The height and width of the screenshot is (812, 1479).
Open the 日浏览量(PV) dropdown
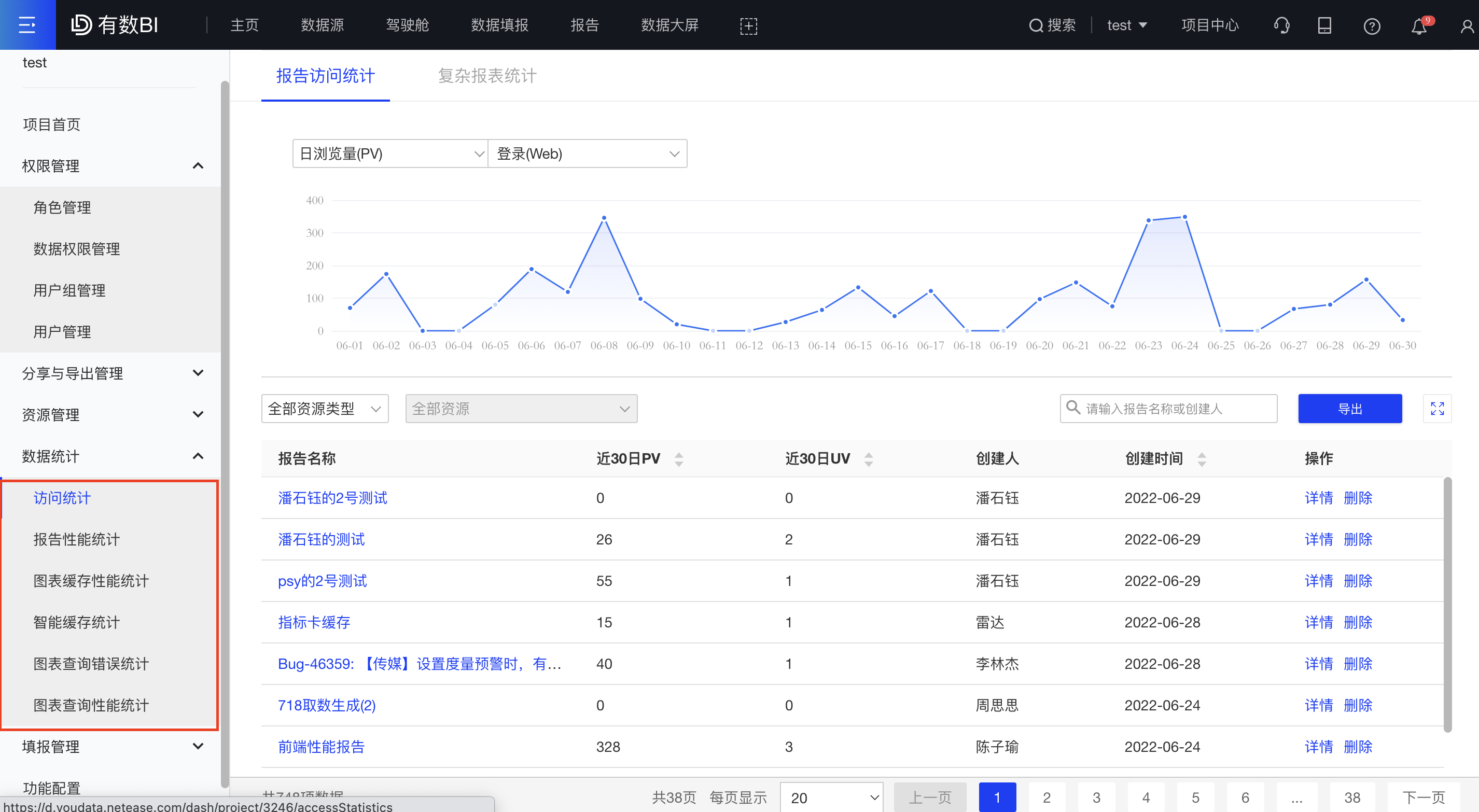click(389, 153)
